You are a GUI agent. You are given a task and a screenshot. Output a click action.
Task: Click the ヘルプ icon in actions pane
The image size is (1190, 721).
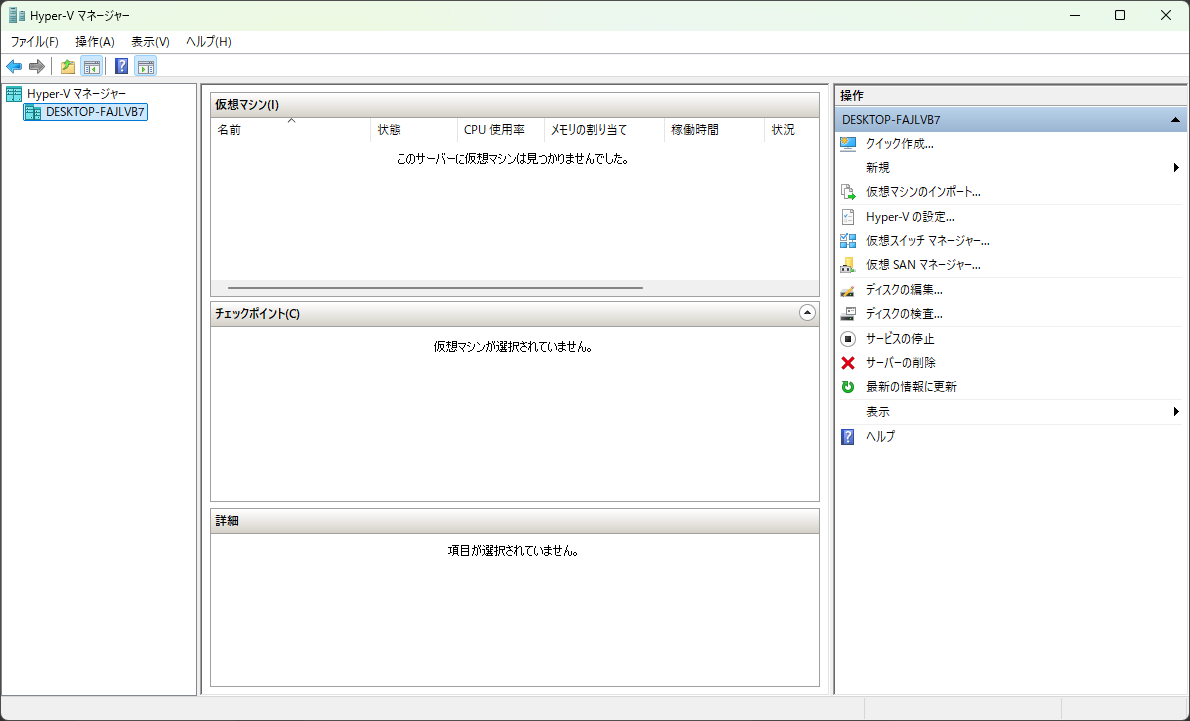pyautogui.click(x=848, y=437)
